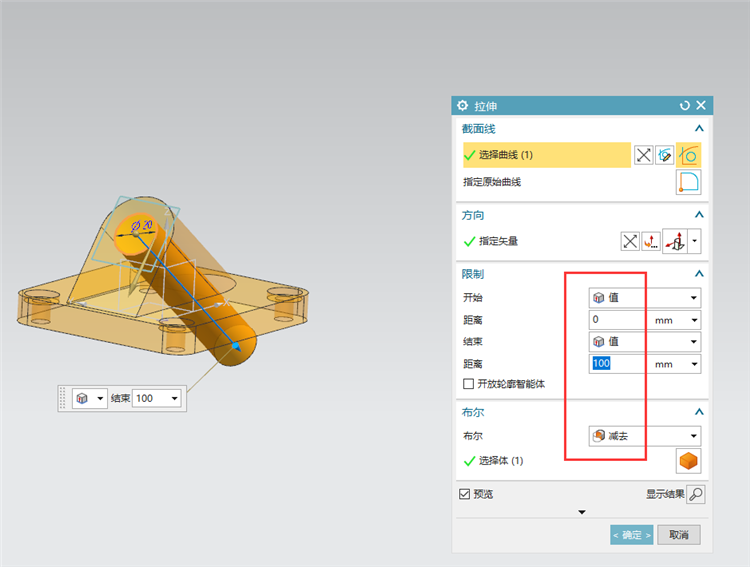Screen dimensions: 750x567
Task: Click the reset icon in Extrude dialog title
Action: [684, 105]
